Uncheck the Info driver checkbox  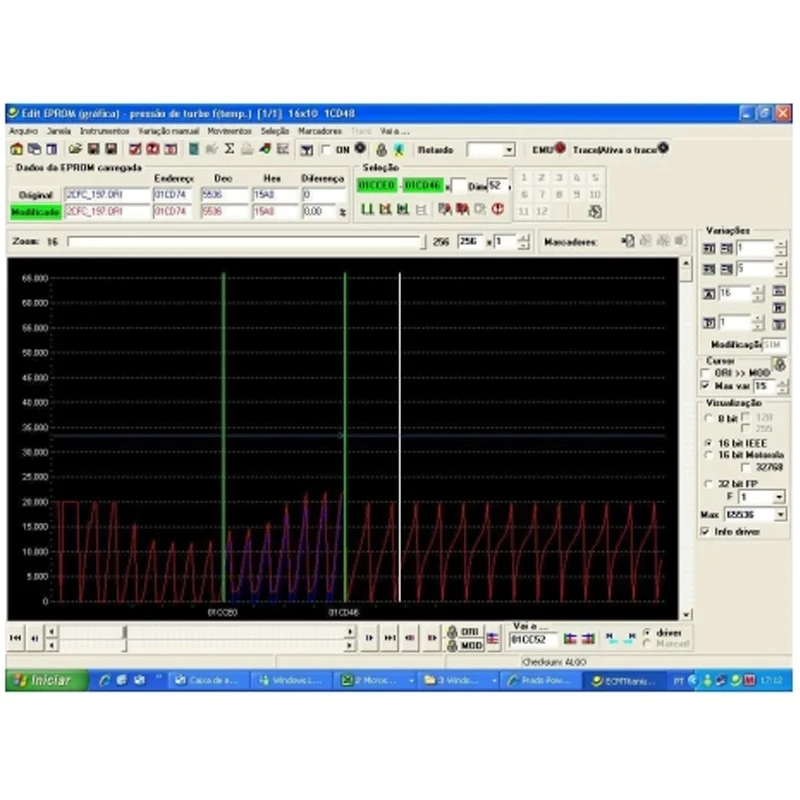click(705, 532)
